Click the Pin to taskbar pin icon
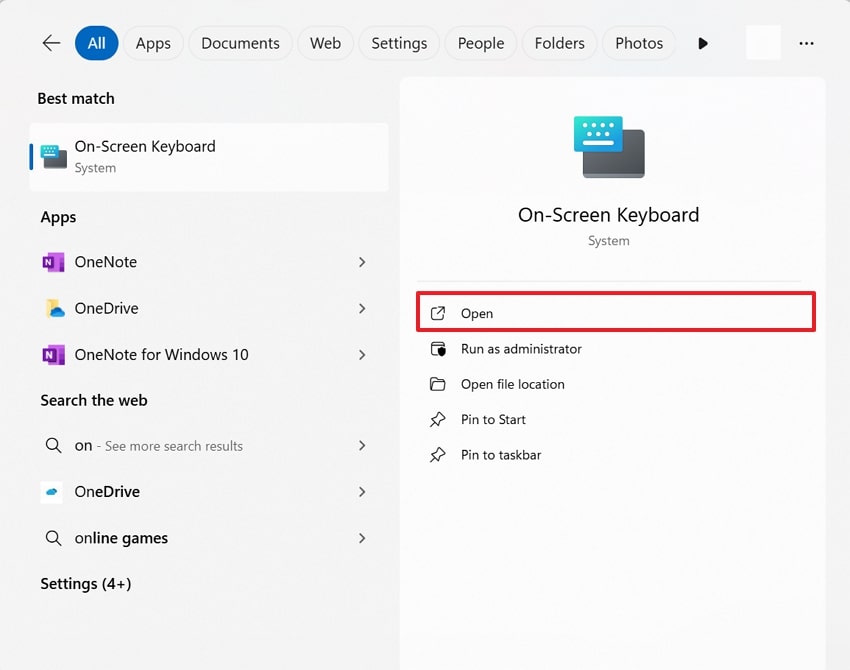 [437, 455]
